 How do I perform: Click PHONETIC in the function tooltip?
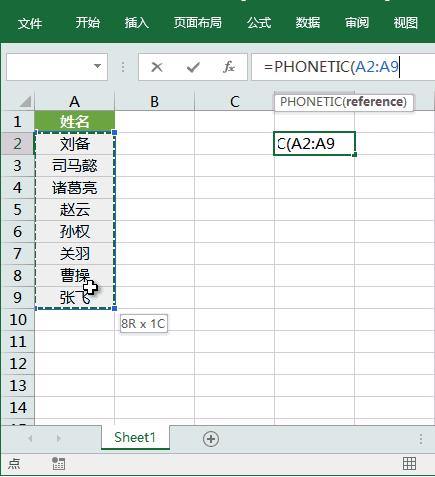[x=309, y=102]
